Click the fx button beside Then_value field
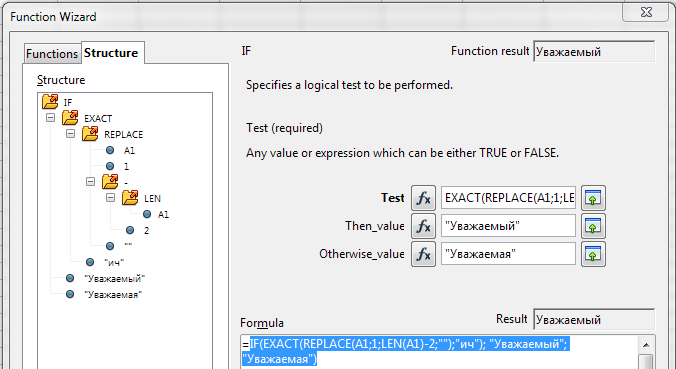The width and height of the screenshot is (676, 369). click(x=423, y=226)
